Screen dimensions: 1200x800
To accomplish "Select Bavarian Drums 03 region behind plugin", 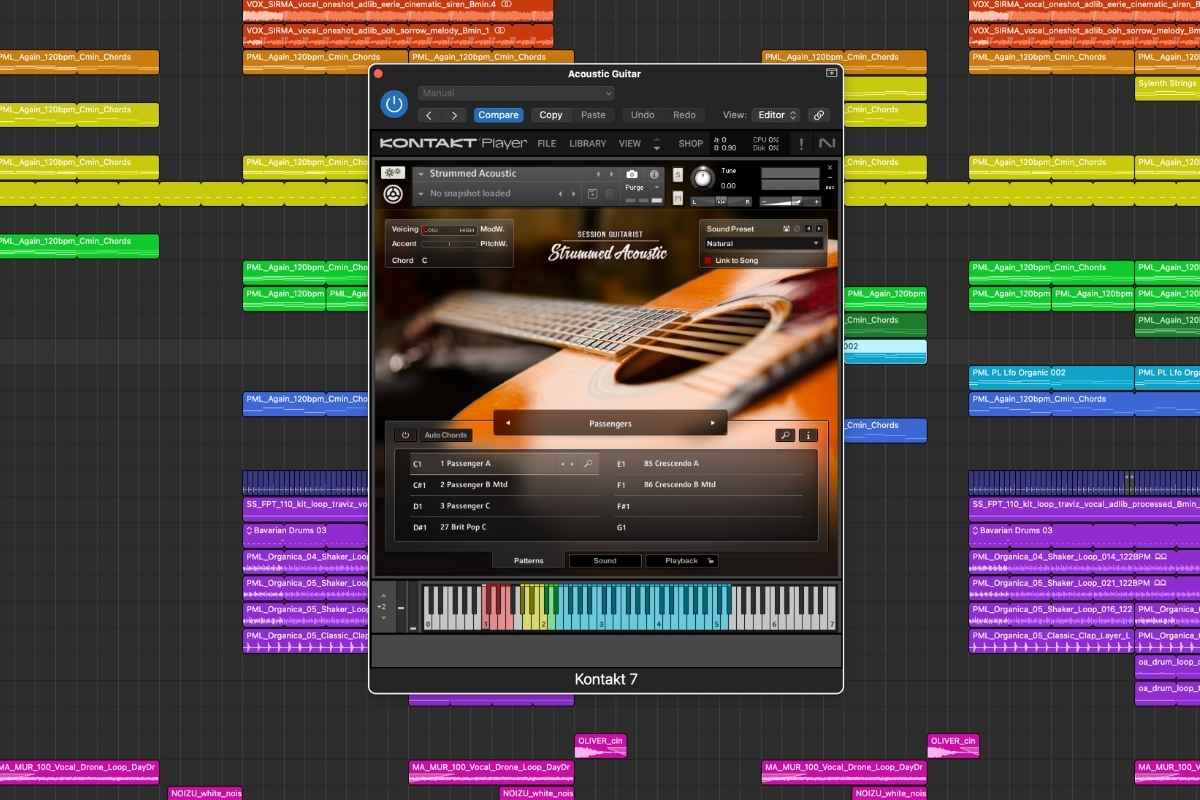I will pyautogui.click(x=306, y=535).
